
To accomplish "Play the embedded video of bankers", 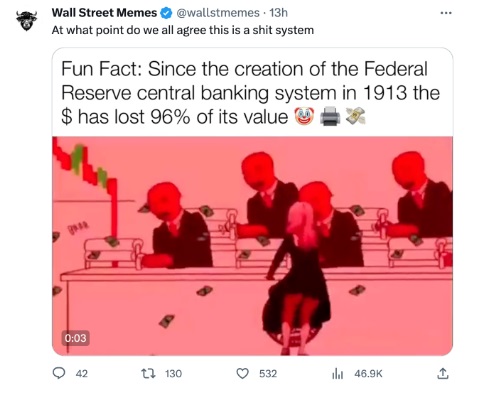I will (252, 246).
